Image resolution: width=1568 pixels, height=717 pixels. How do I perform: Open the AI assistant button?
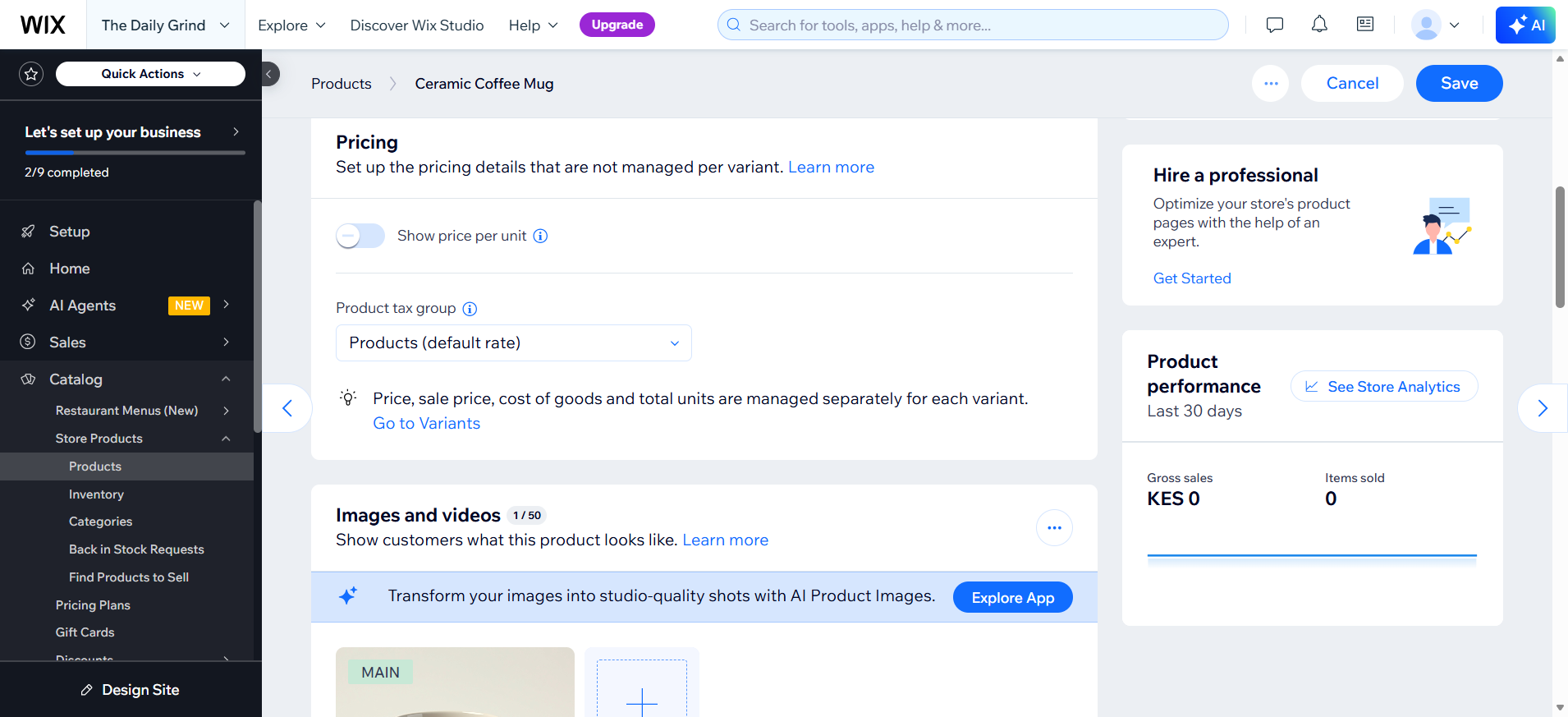[1525, 25]
